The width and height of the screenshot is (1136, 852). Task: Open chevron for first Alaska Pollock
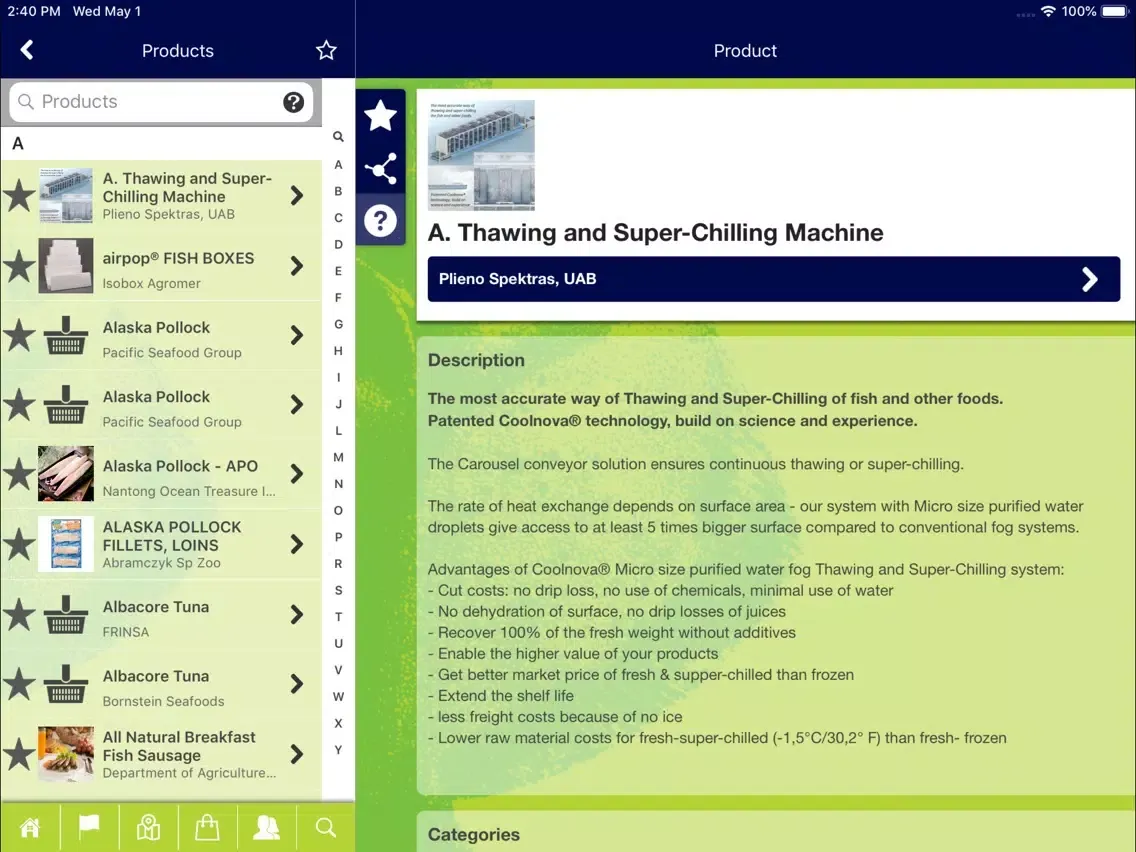coord(296,335)
